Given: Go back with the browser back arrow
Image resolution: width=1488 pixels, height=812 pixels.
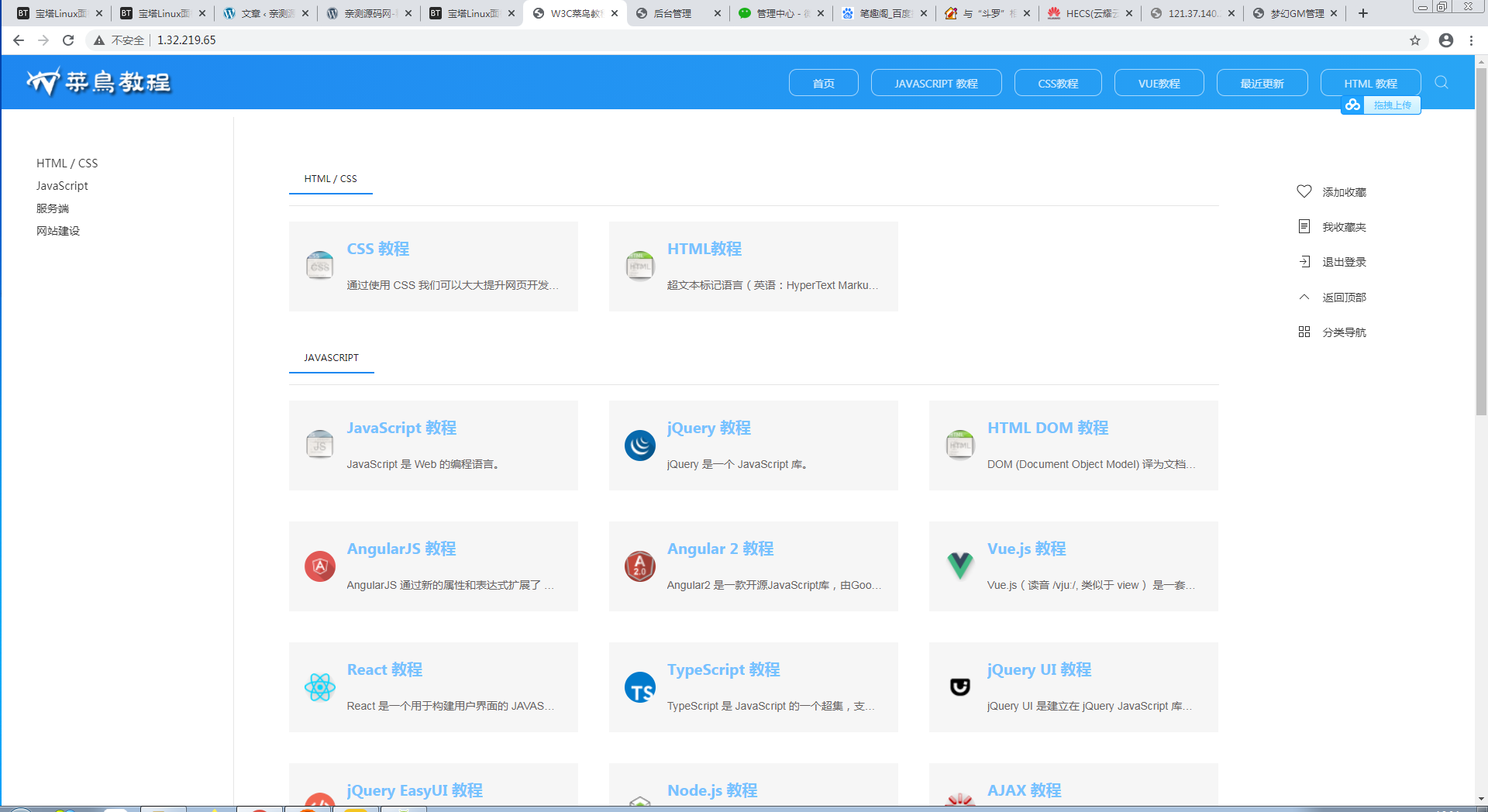Looking at the screenshot, I should click(x=19, y=40).
